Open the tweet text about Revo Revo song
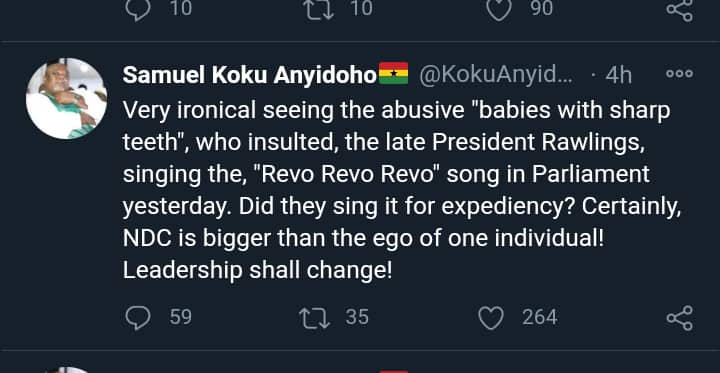 coord(402,190)
